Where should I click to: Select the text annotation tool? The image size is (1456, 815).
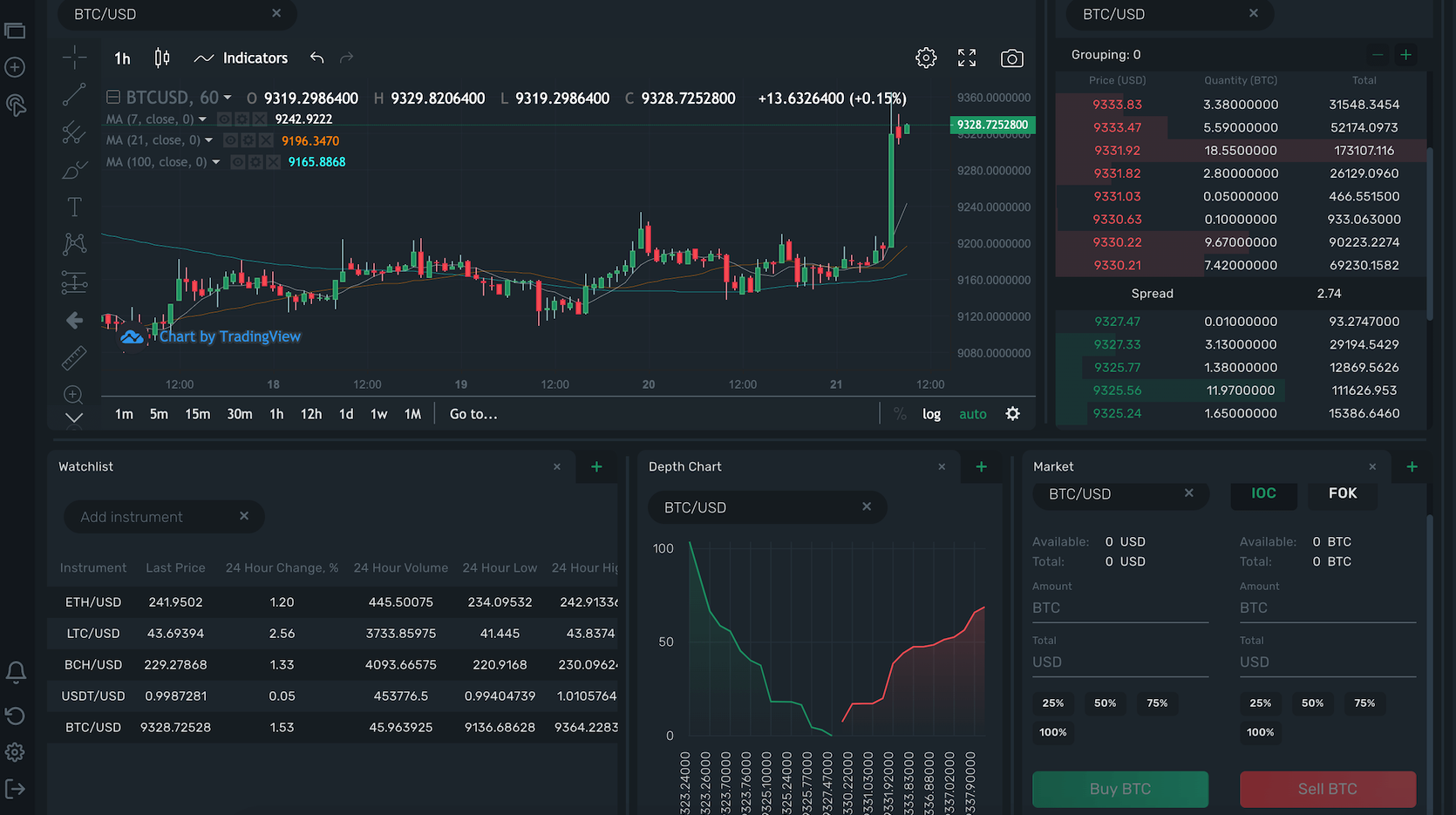click(x=74, y=207)
